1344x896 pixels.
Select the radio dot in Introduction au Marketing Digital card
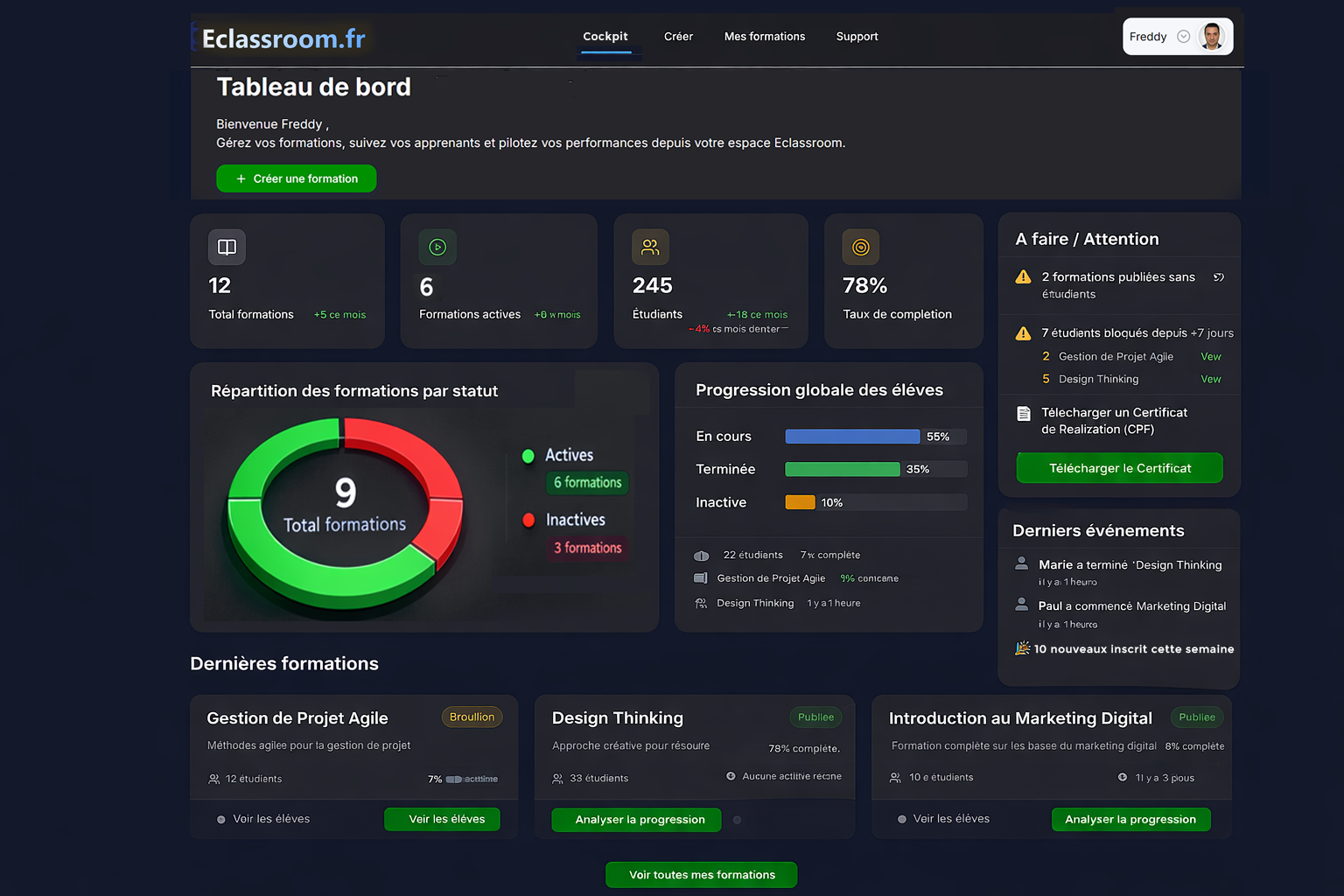[x=902, y=820]
